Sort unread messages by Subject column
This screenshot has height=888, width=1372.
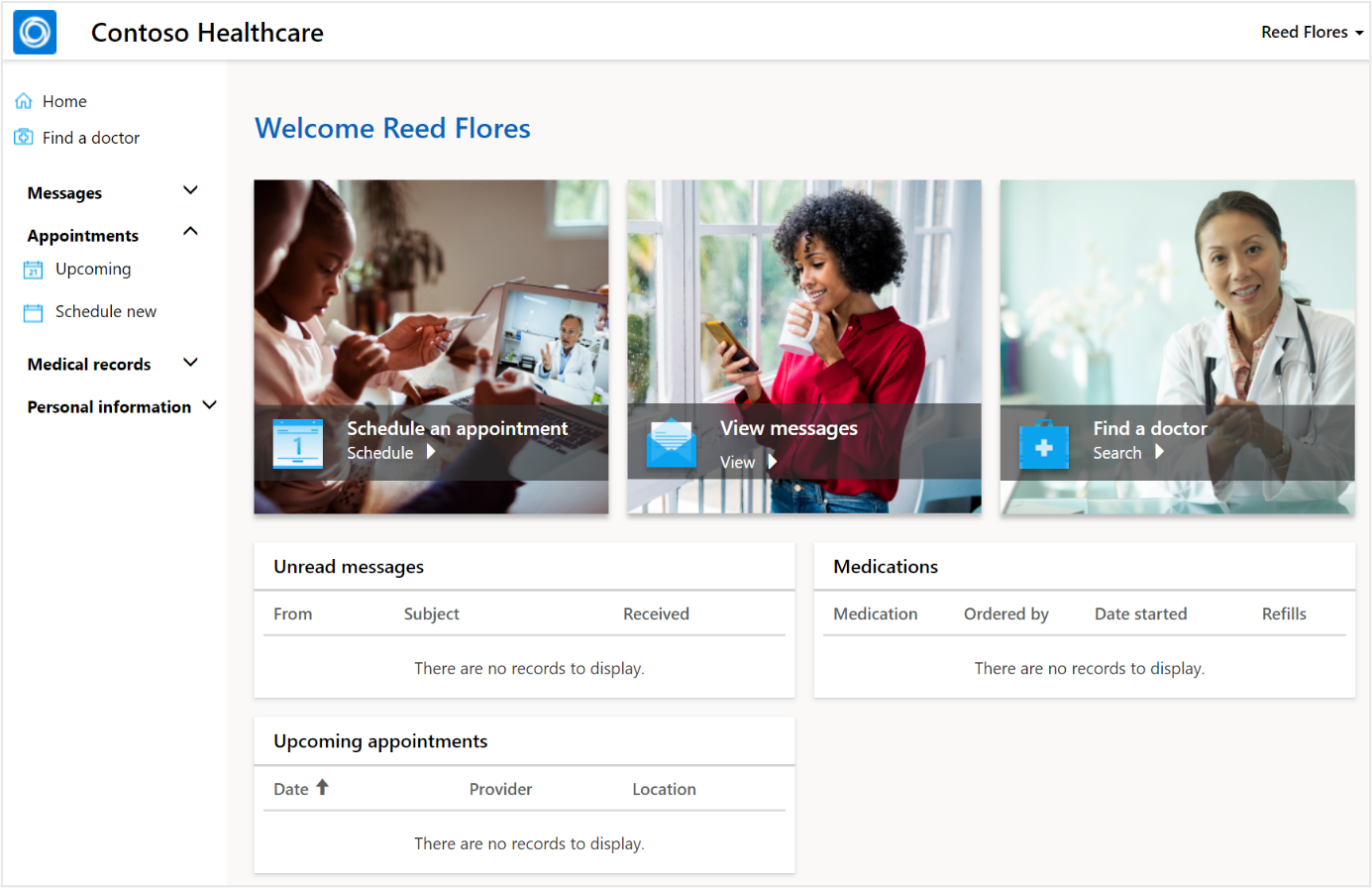[431, 614]
